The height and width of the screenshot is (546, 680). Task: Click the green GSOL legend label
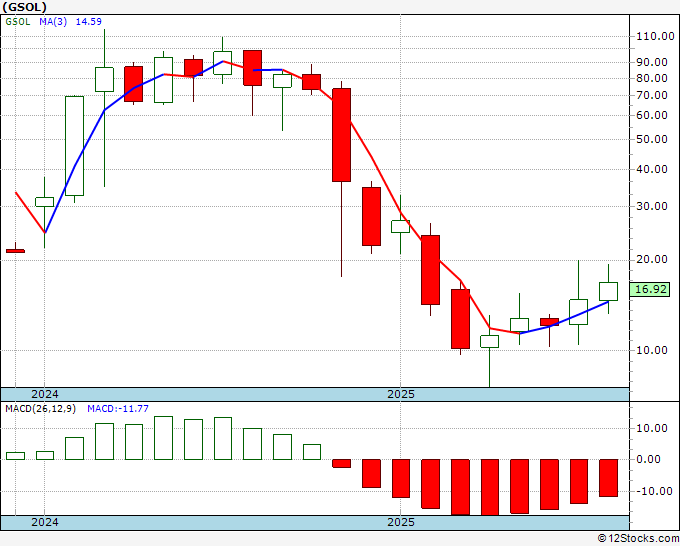(18, 22)
